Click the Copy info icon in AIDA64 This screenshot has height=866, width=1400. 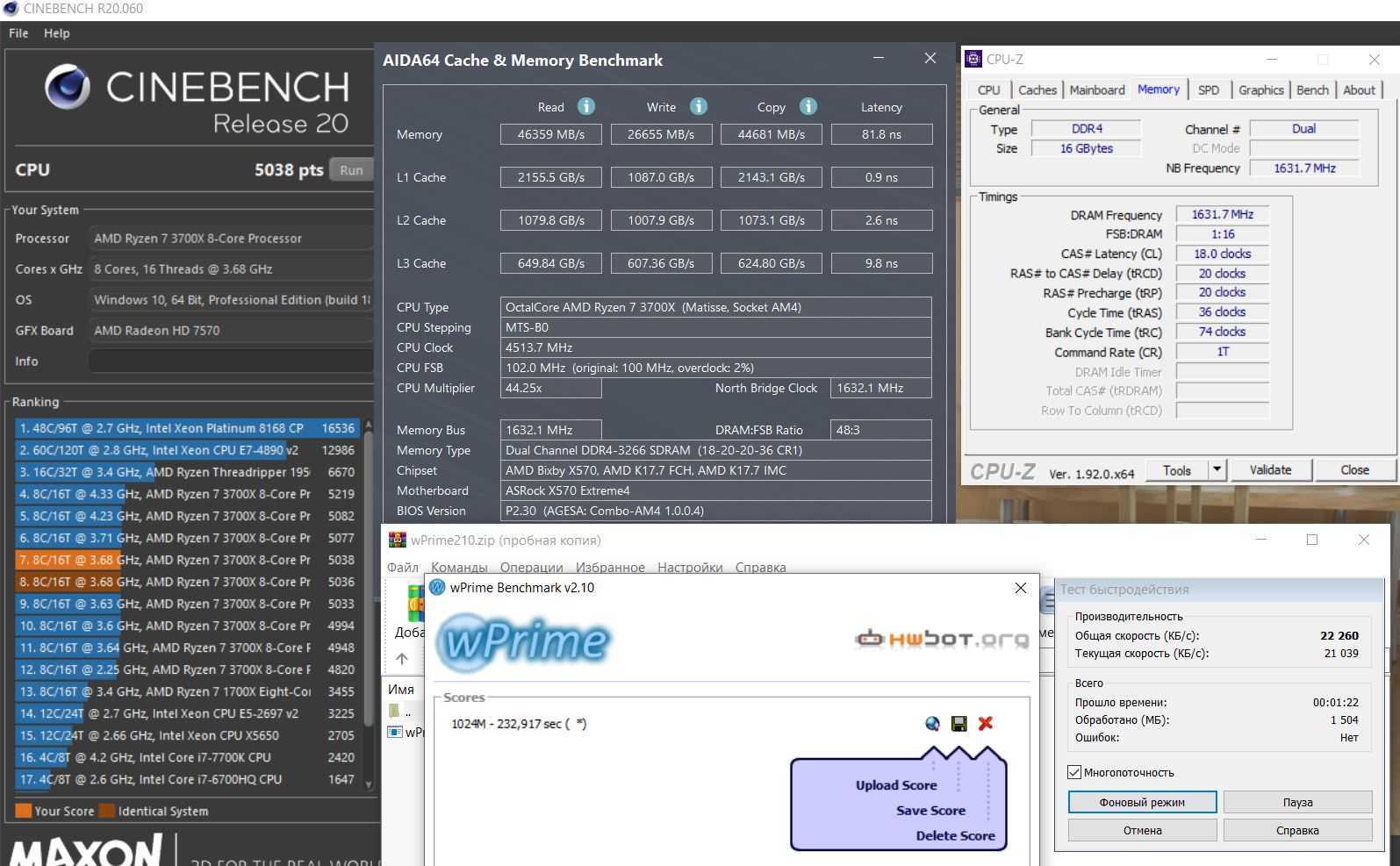tap(808, 106)
